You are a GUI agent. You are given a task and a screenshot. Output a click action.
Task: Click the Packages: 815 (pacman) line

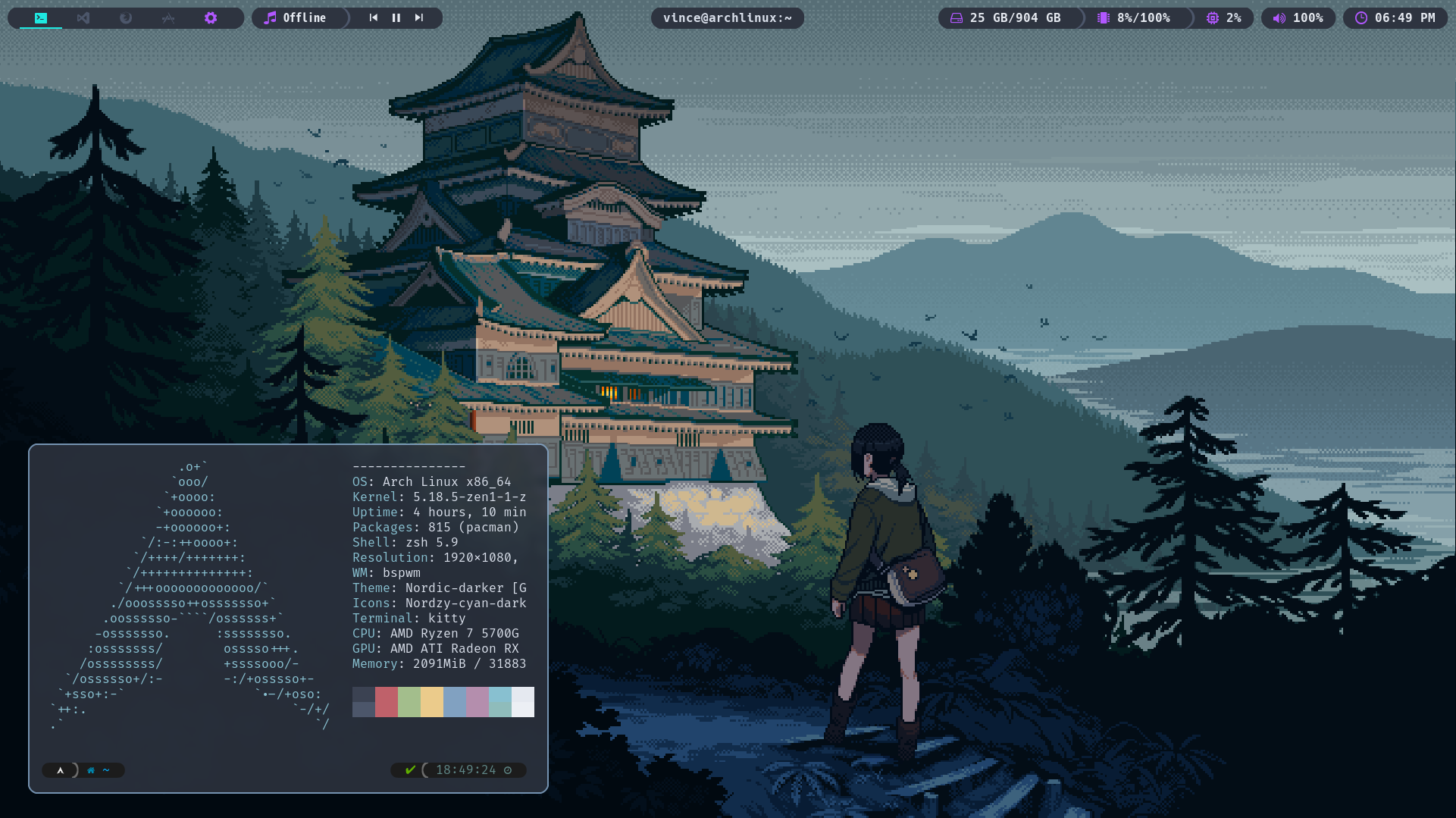(x=436, y=528)
